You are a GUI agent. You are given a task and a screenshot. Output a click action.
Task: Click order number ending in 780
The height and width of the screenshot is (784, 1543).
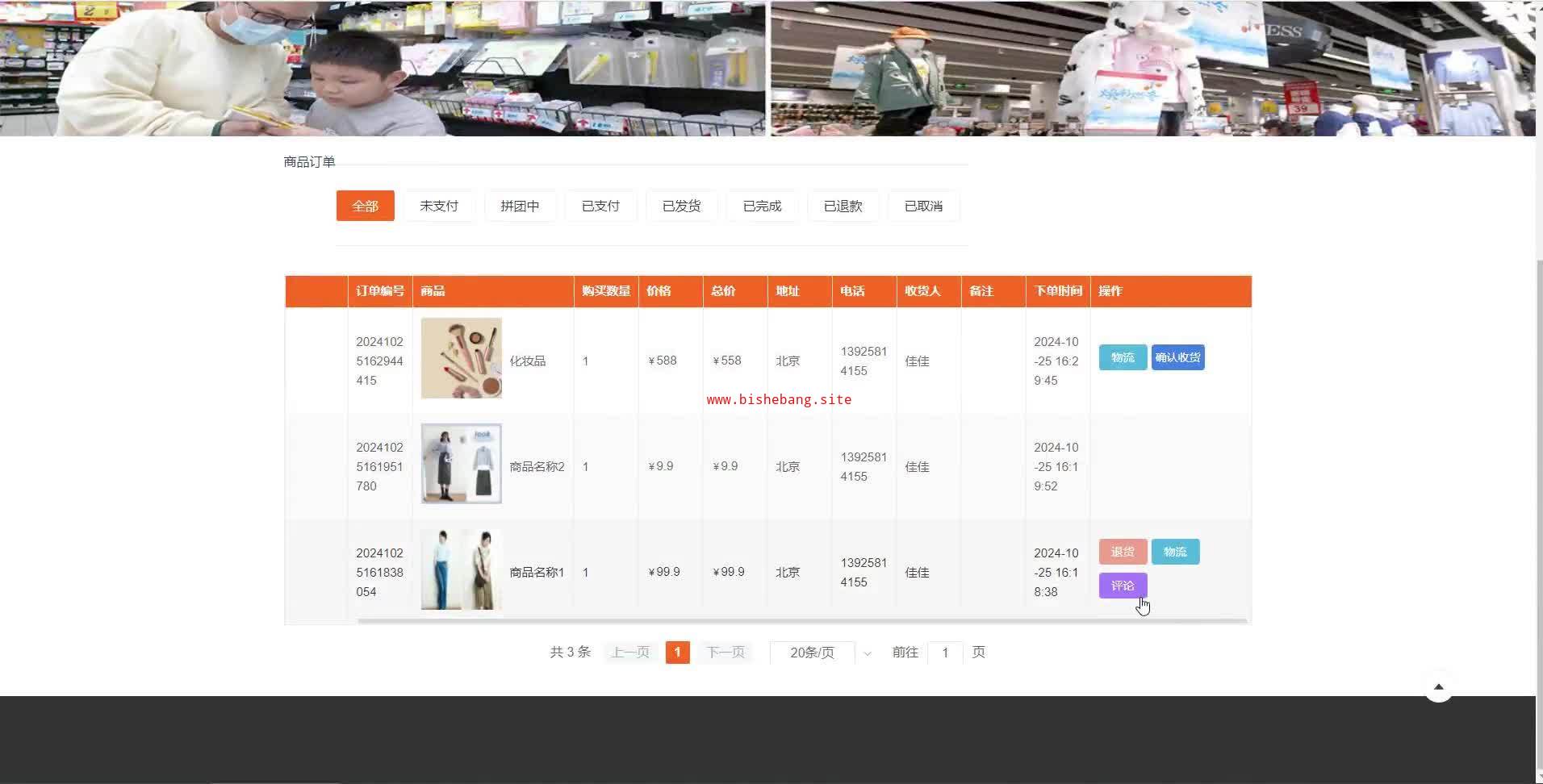(x=379, y=466)
